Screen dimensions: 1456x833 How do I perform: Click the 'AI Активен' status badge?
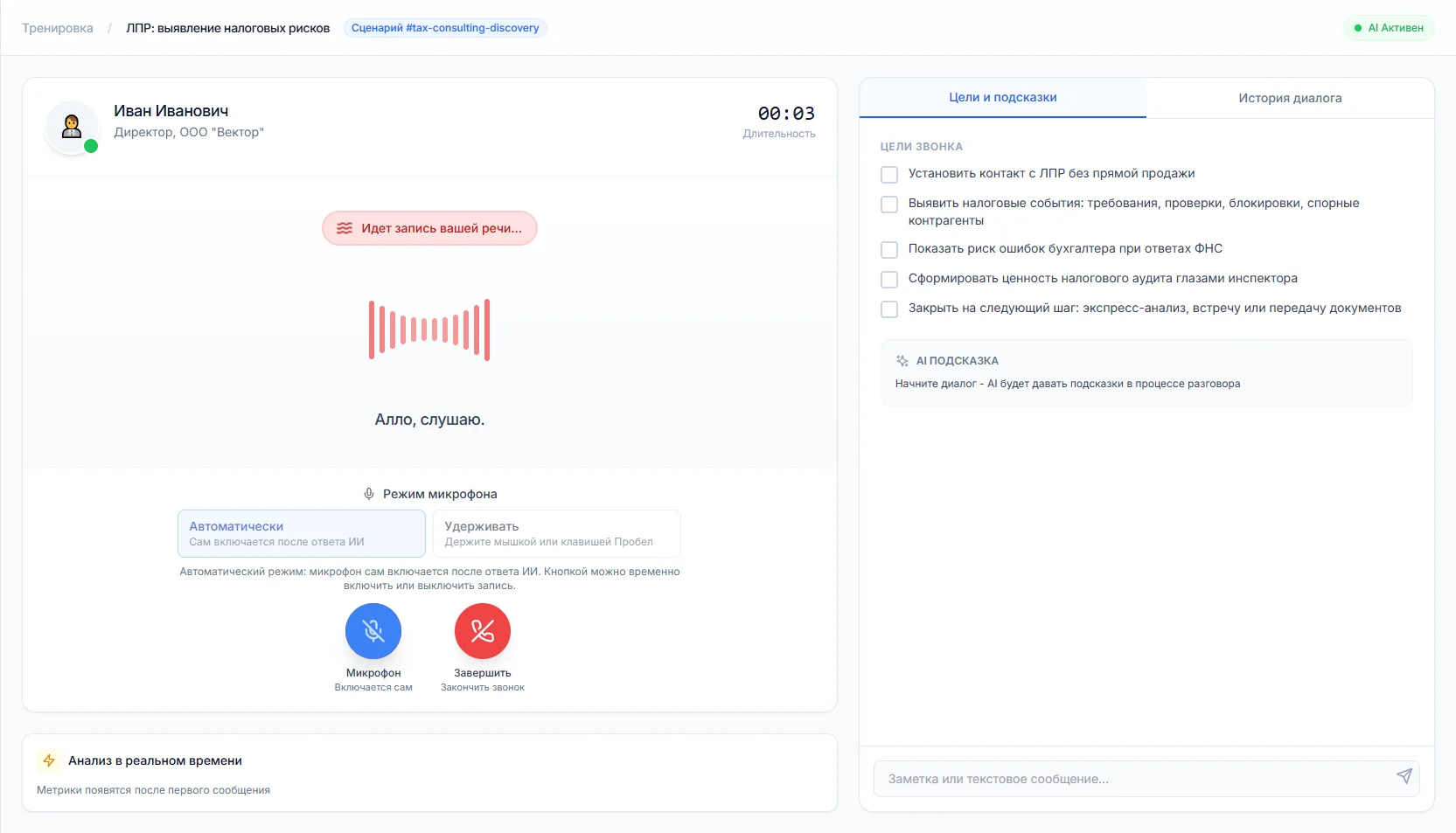pos(1389,28)
